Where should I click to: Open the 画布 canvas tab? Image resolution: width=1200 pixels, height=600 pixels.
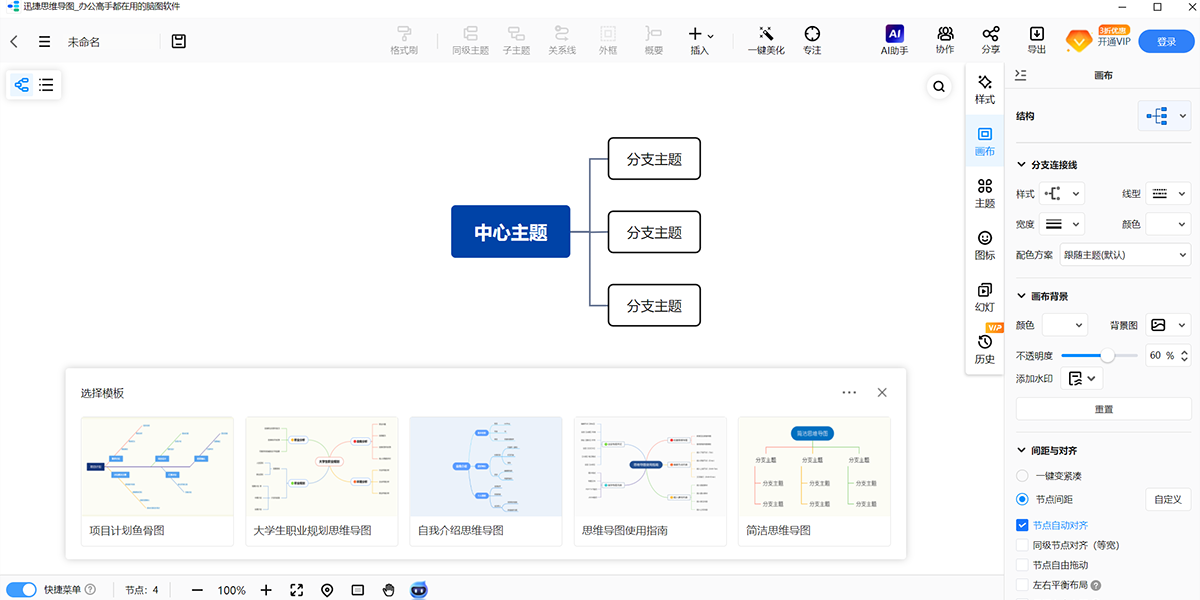click(x=985, y=141)
